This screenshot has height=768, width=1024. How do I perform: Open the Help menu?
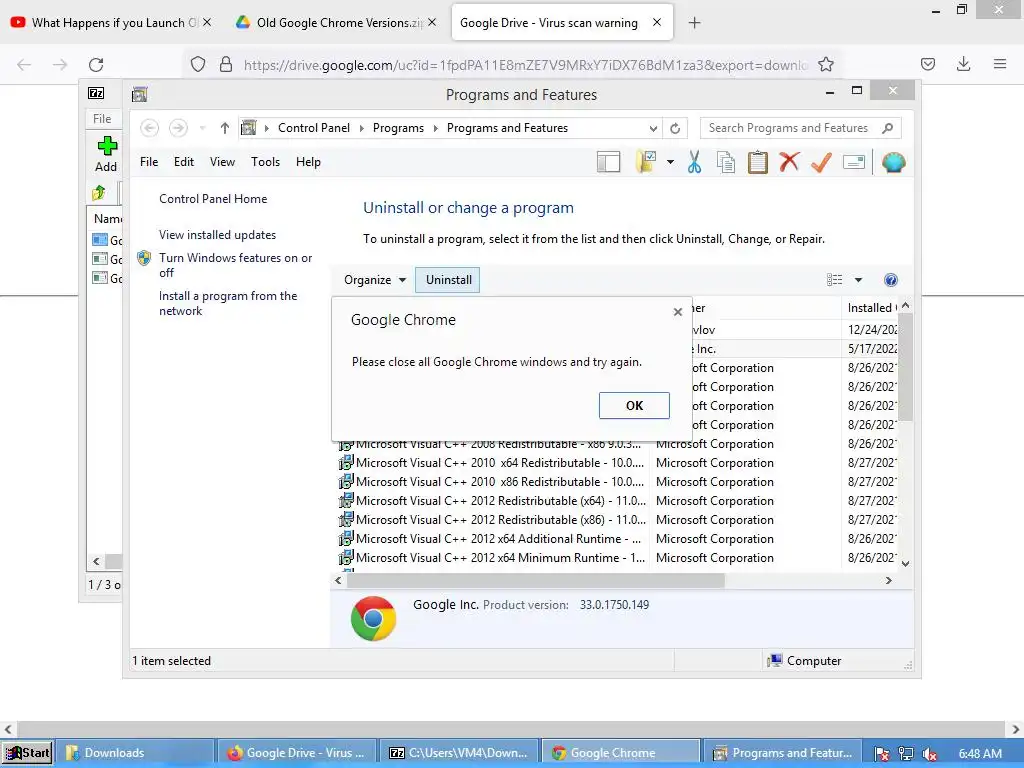308,162
